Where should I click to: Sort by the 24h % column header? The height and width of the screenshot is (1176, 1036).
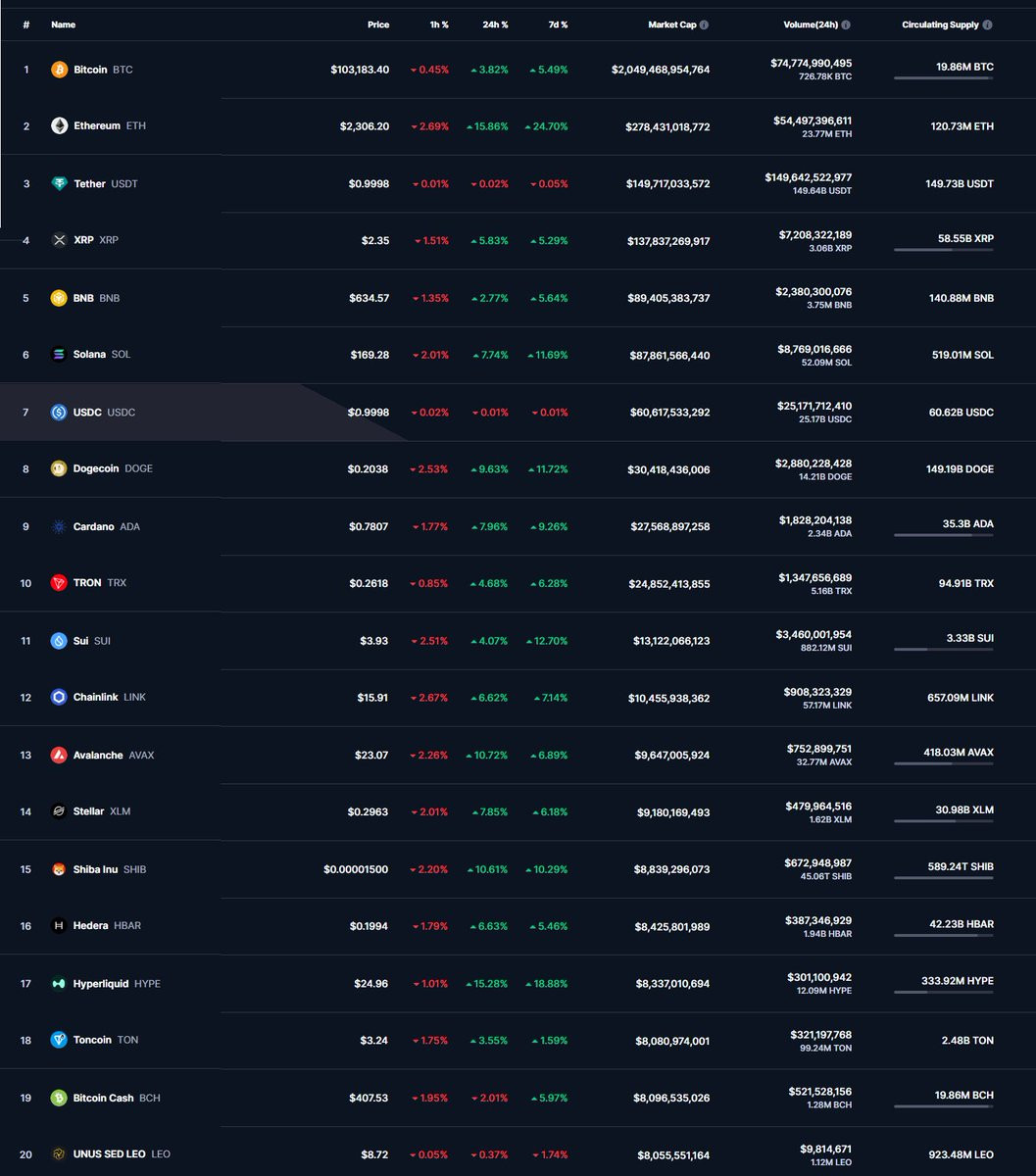click(x=495, y=25)
